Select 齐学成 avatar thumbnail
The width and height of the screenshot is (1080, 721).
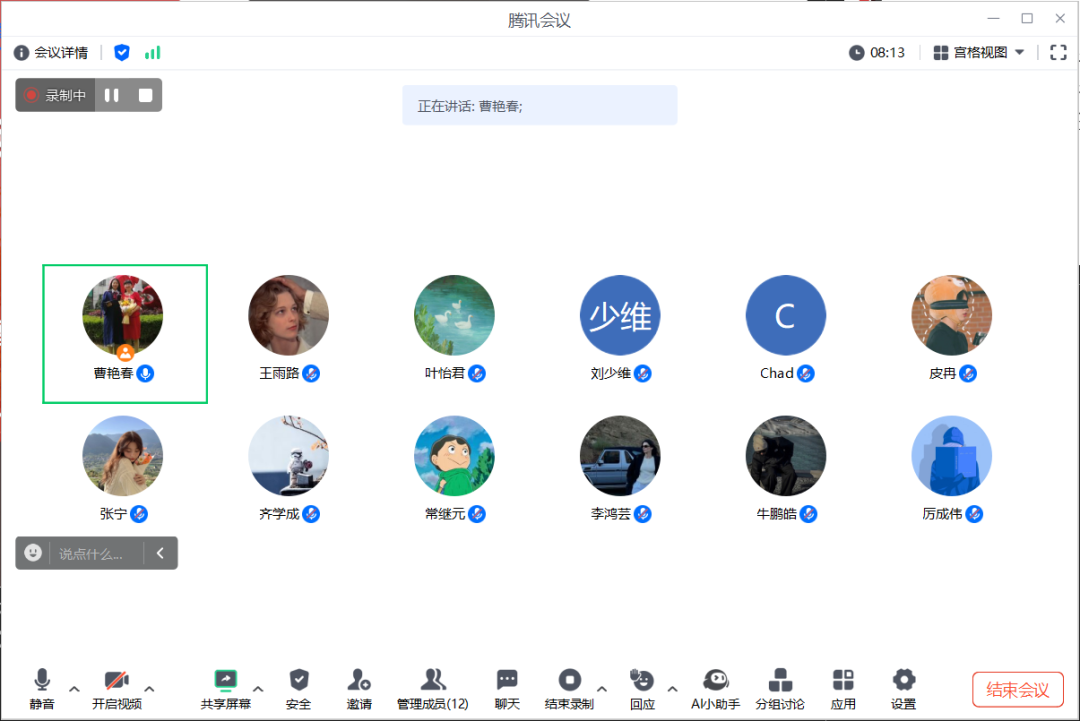(289, 456)
